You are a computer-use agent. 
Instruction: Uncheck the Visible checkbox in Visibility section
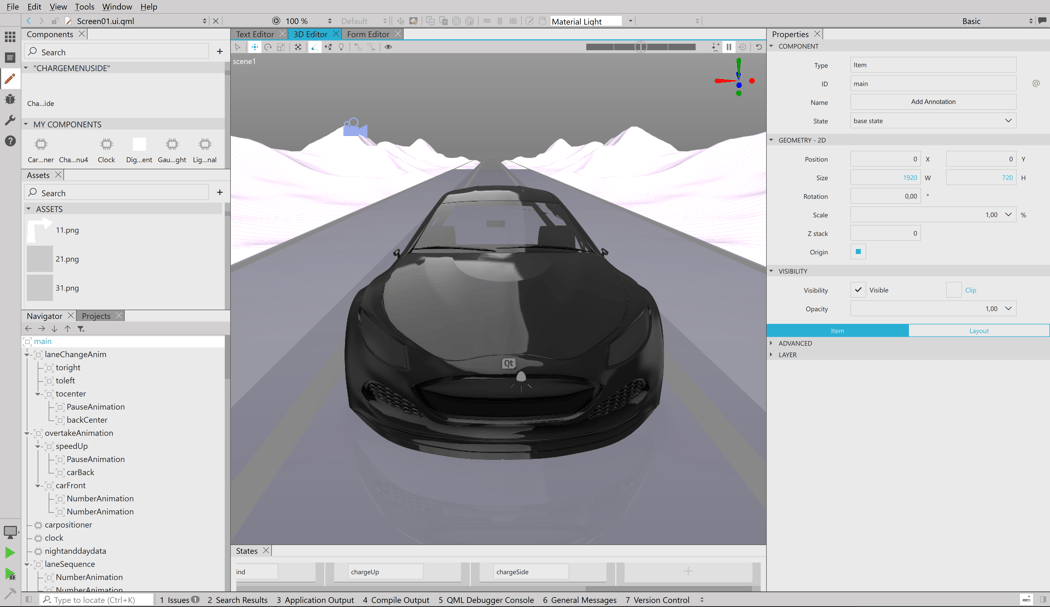pyautogui.click(x=857, y=289)
